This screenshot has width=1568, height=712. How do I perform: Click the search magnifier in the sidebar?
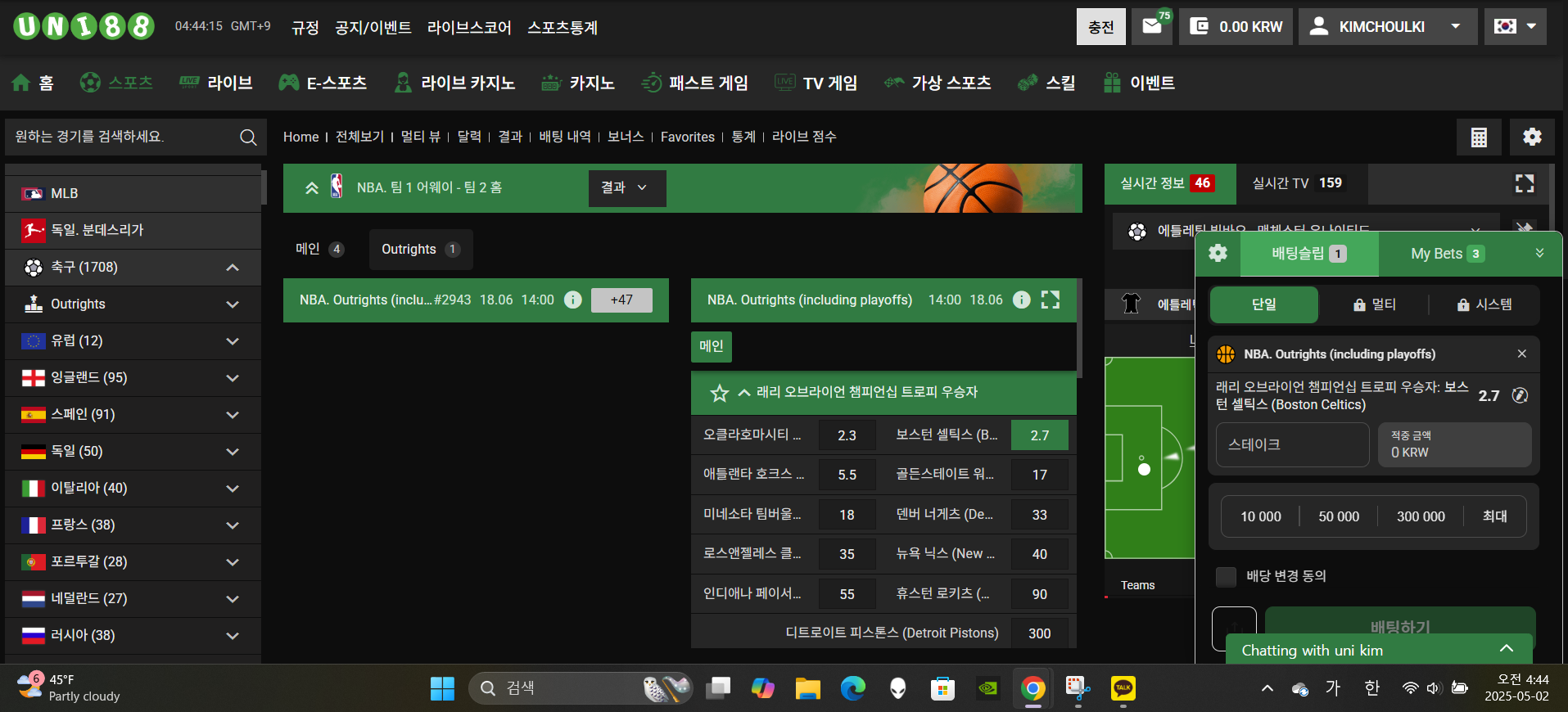tap(248, 137)
